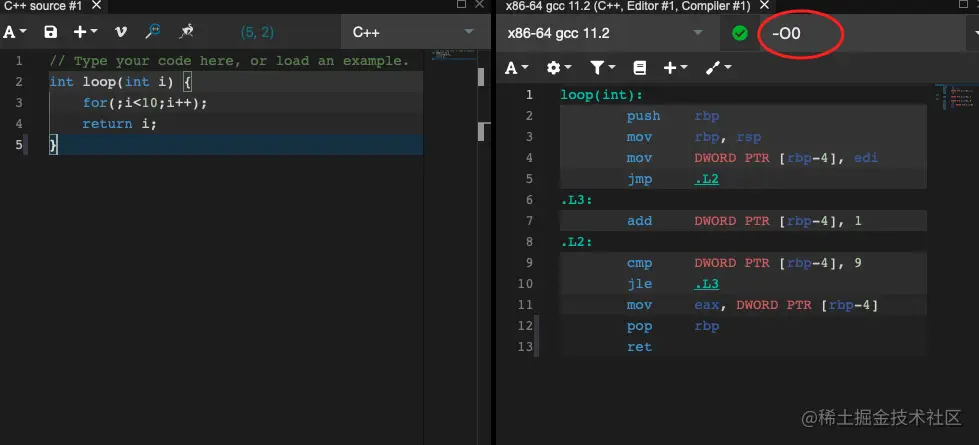Image resolution: width=979 pixels, height=445 pixels.
Task: Open the C++ language dropdown
Action: 414,32
